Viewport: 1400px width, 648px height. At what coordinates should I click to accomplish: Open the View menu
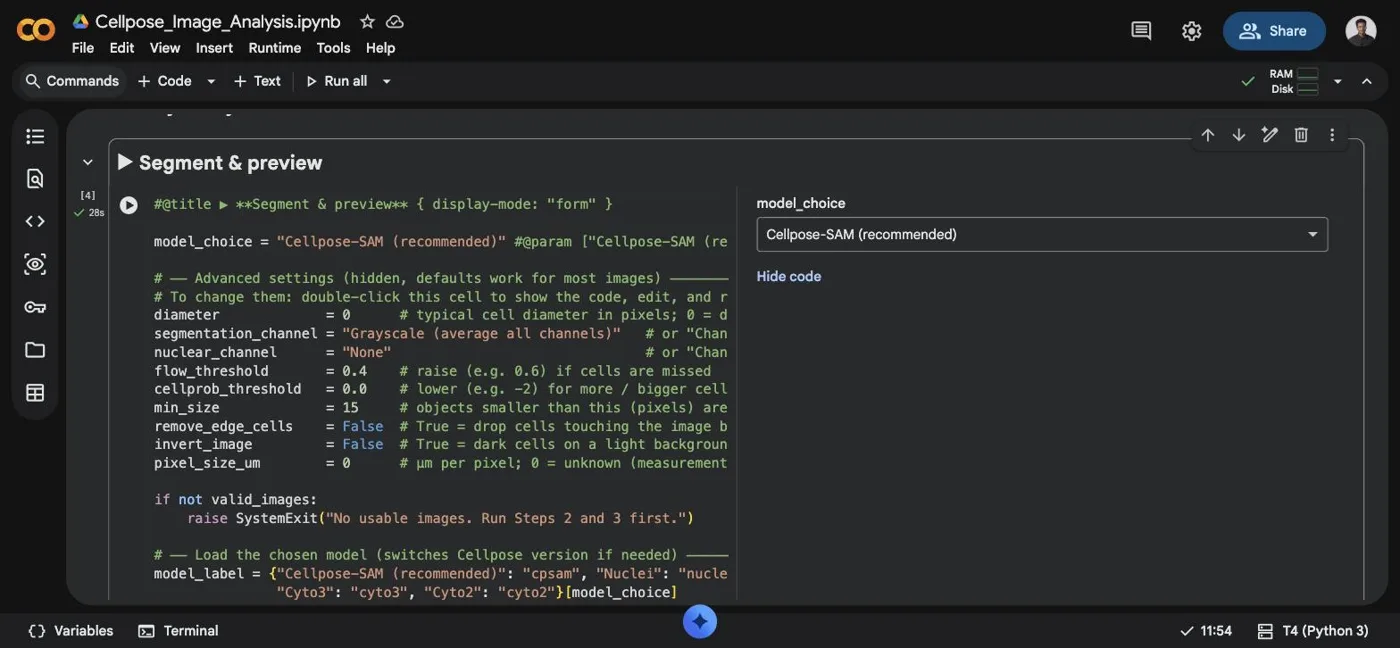tap(165, 48)
